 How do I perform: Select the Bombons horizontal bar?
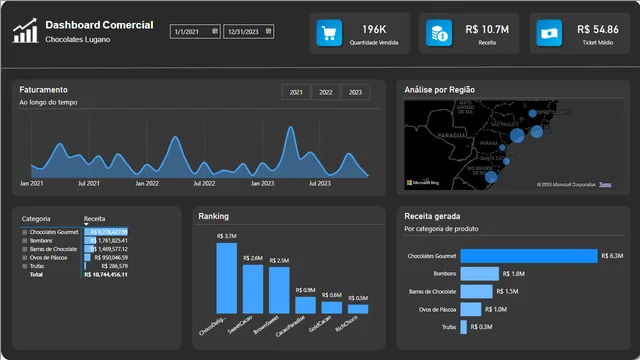pos(480,273)
